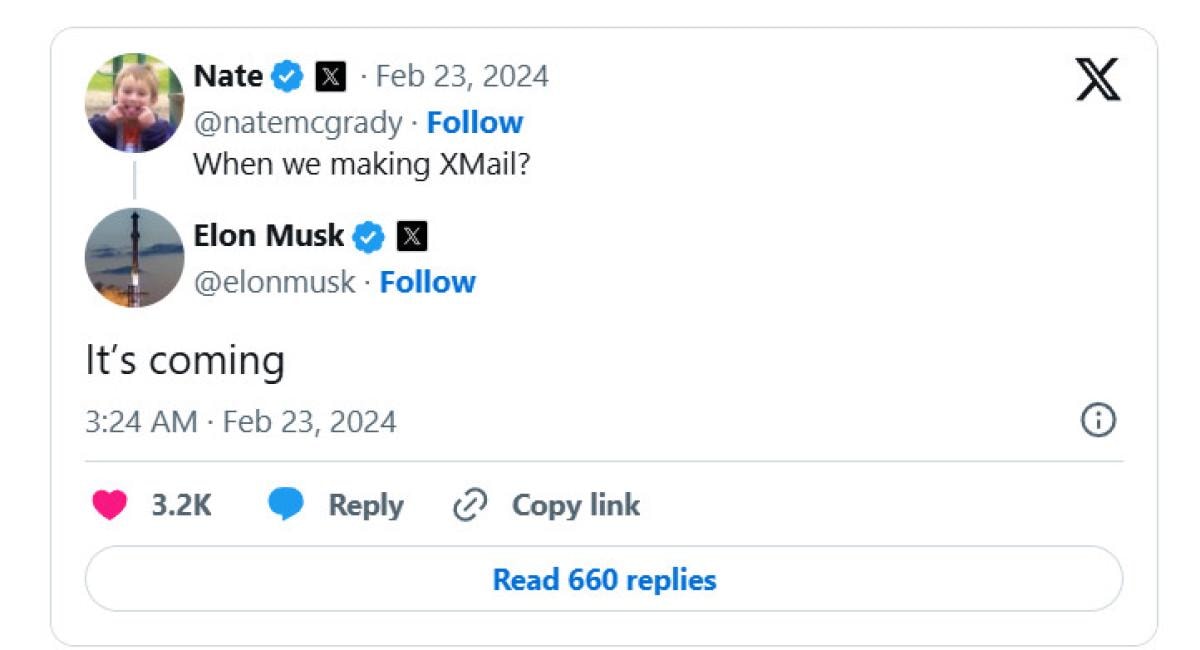Click the Reply text label
1200x650 pixels.
tap(365, 505)
